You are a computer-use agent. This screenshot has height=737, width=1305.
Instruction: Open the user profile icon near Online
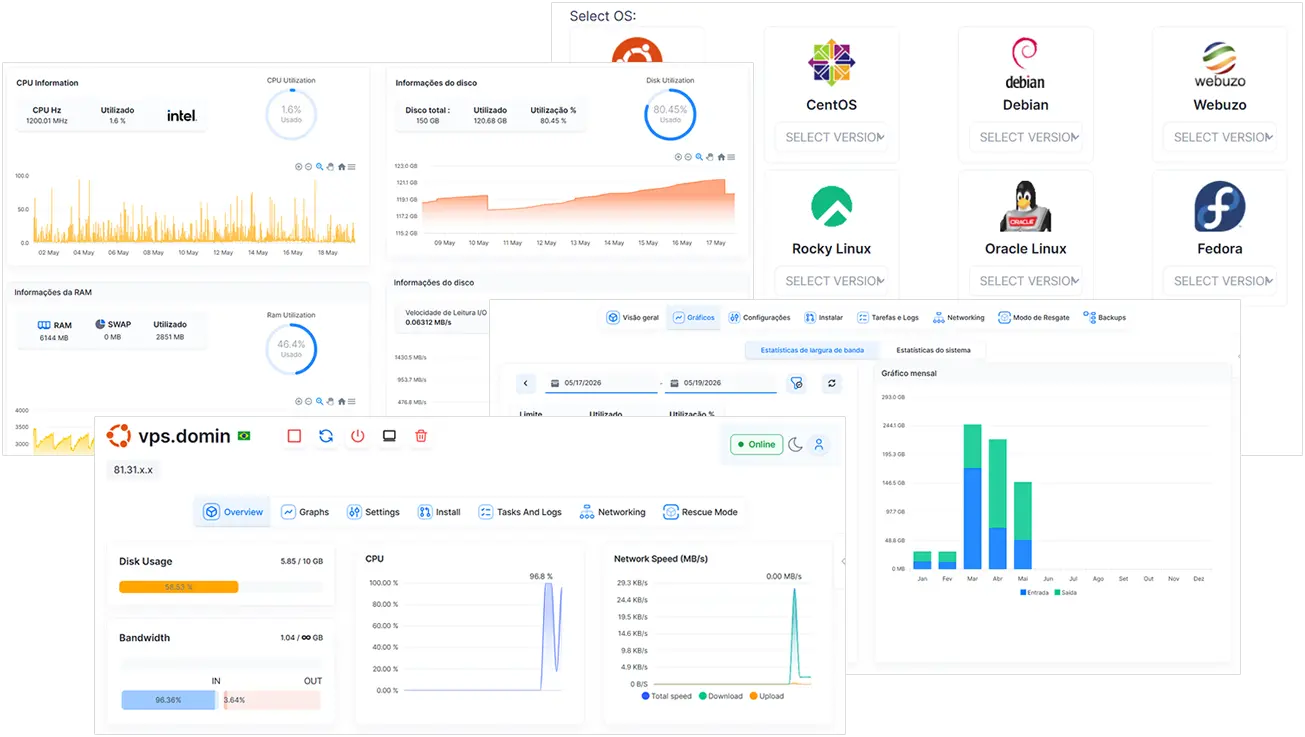(819, 444)
